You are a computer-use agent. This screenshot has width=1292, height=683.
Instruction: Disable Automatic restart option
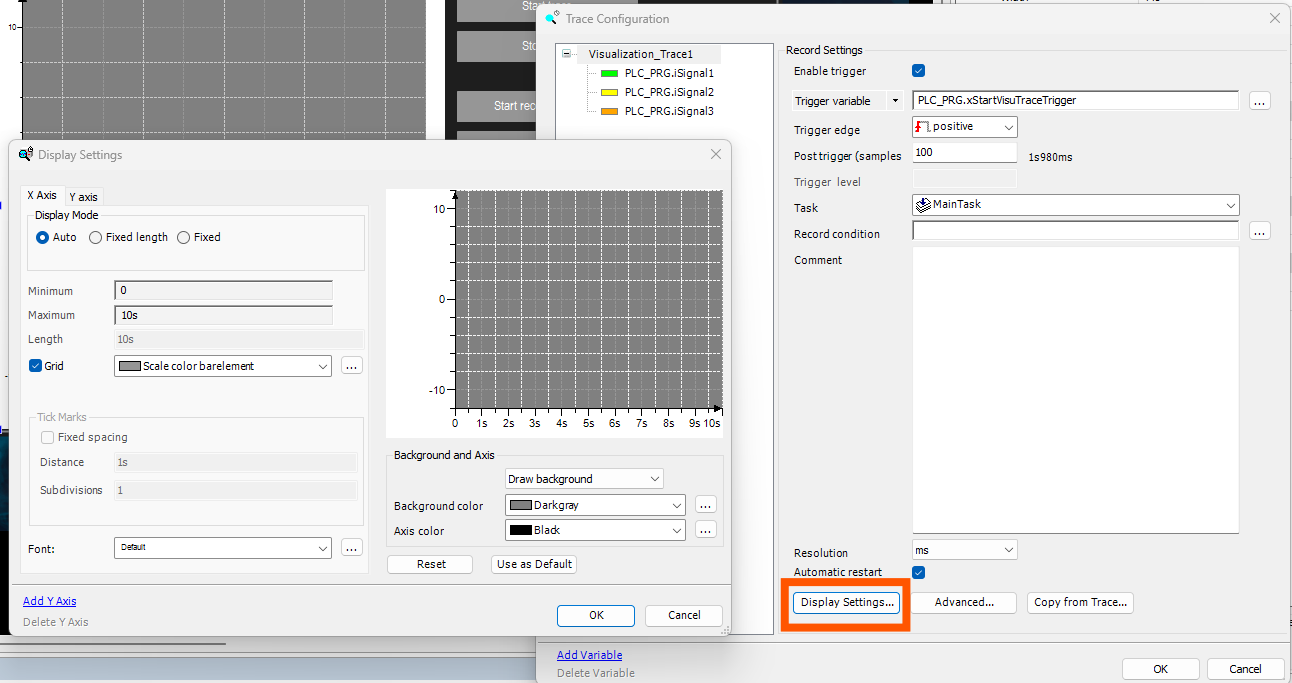pyautogui.click(x=919, y=572)
